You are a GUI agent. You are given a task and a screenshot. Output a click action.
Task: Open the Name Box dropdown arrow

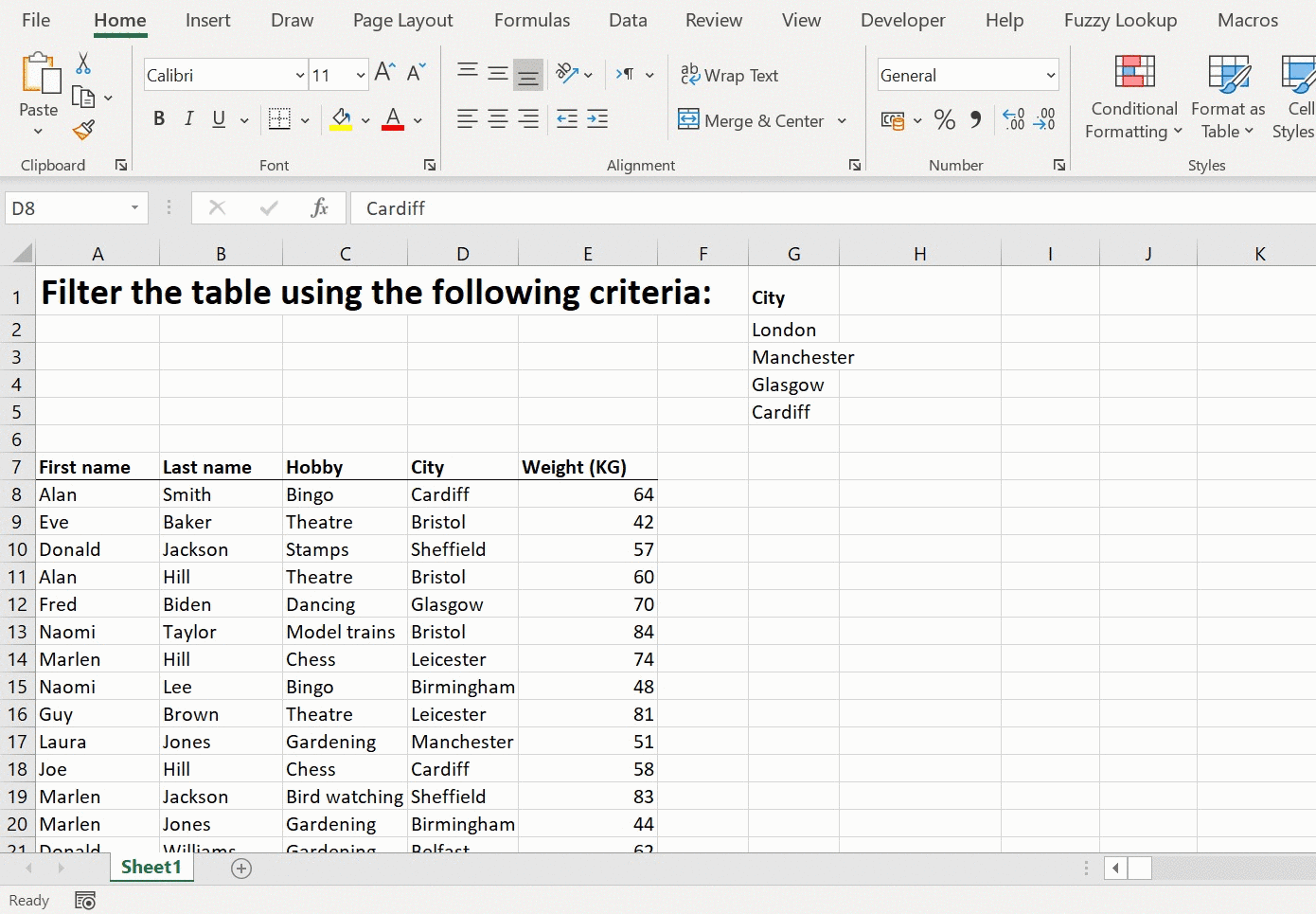click(134, 208)
